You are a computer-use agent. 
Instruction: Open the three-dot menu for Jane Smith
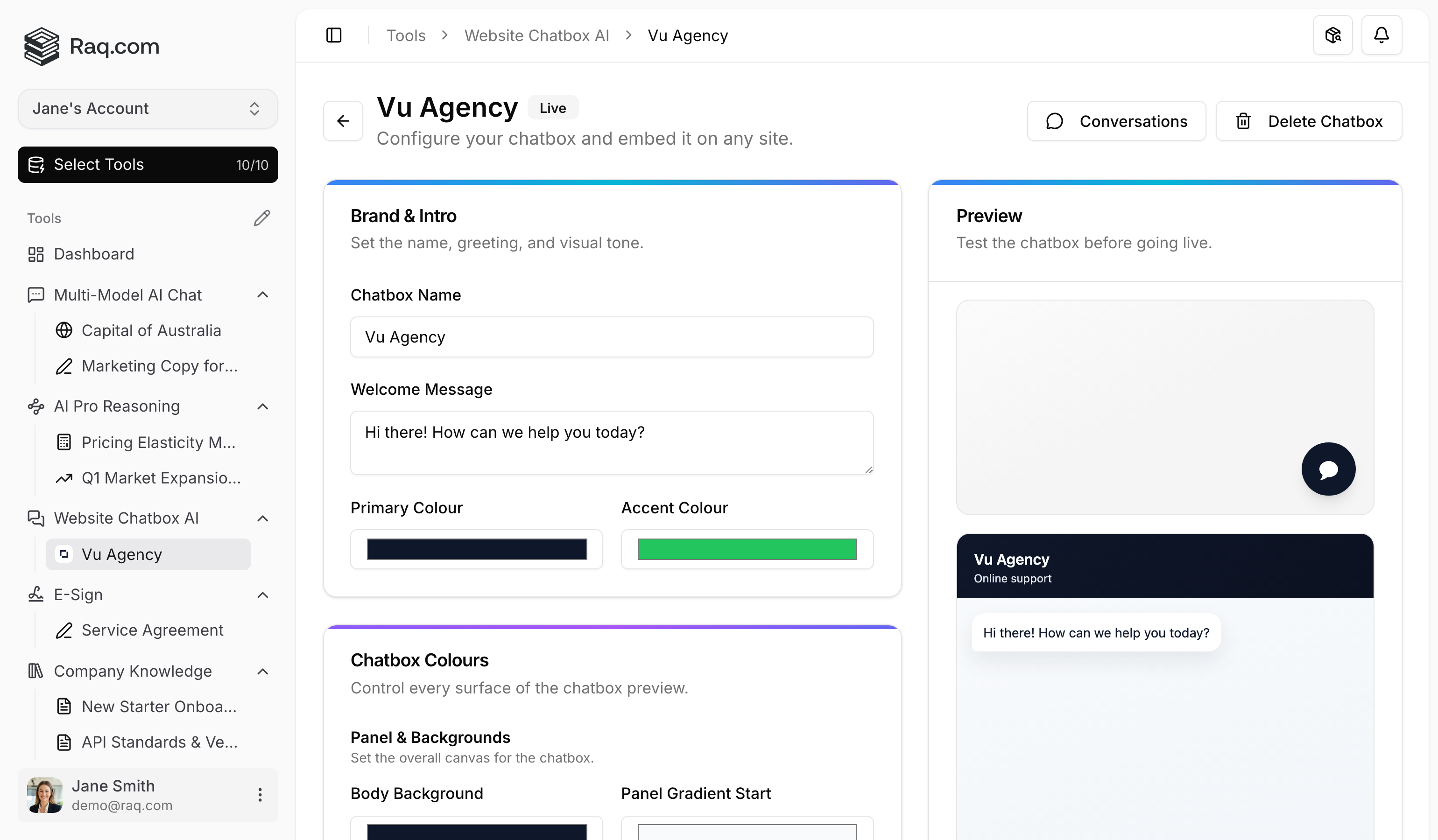click(x=260, y=794)
